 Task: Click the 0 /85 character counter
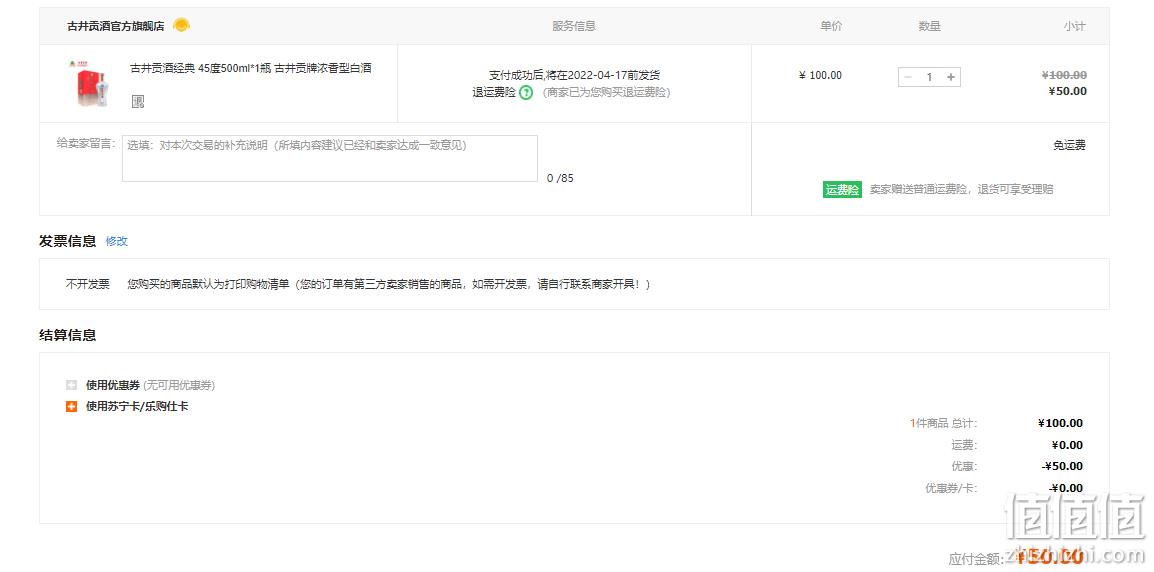pos(560,178)
